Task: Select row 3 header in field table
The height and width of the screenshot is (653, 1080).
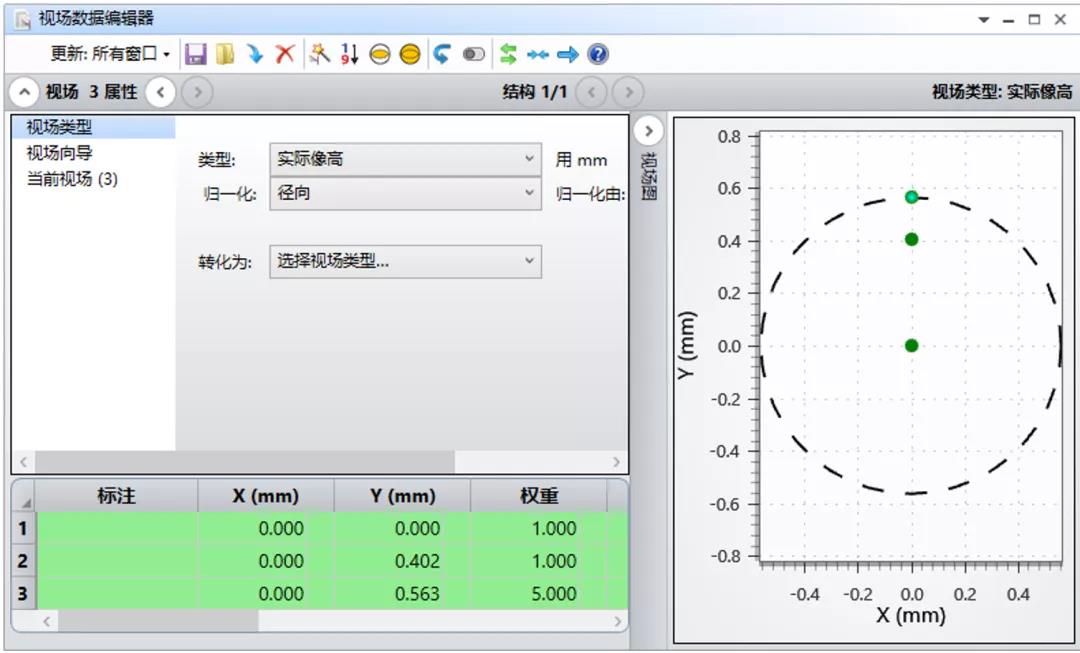Action: pos(23,593)
